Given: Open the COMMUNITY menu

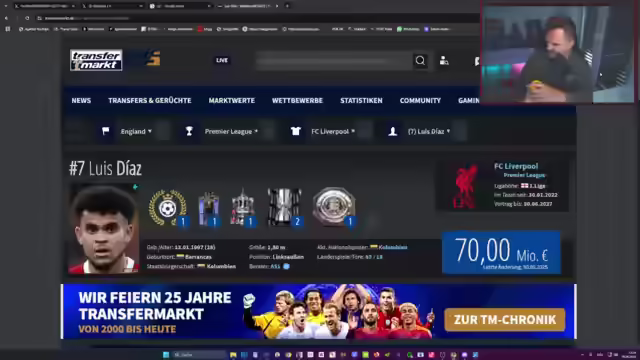Looking at the screenshot, I should (420, 100).
